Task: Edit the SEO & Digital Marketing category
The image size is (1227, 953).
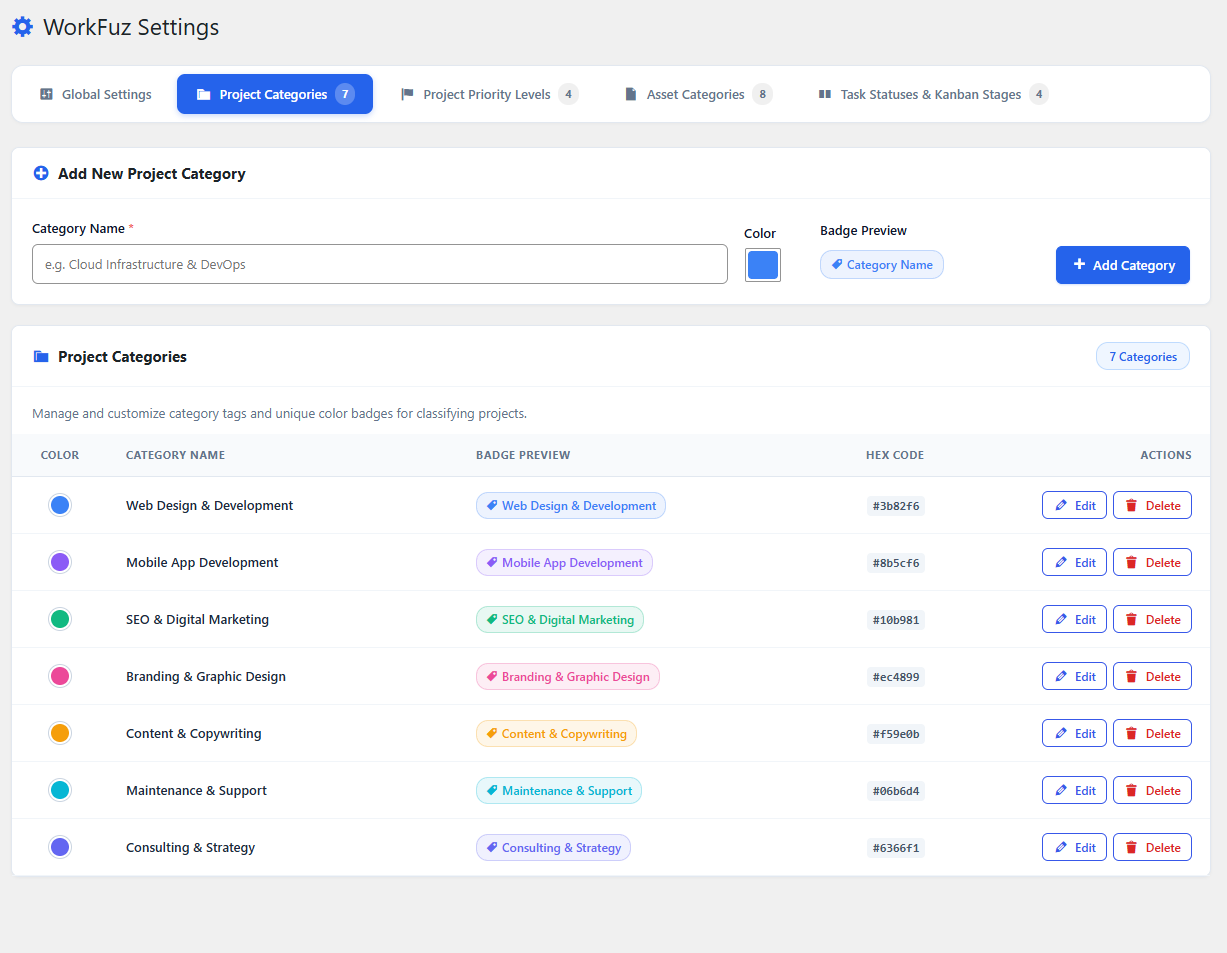Action: [1074, 619]
